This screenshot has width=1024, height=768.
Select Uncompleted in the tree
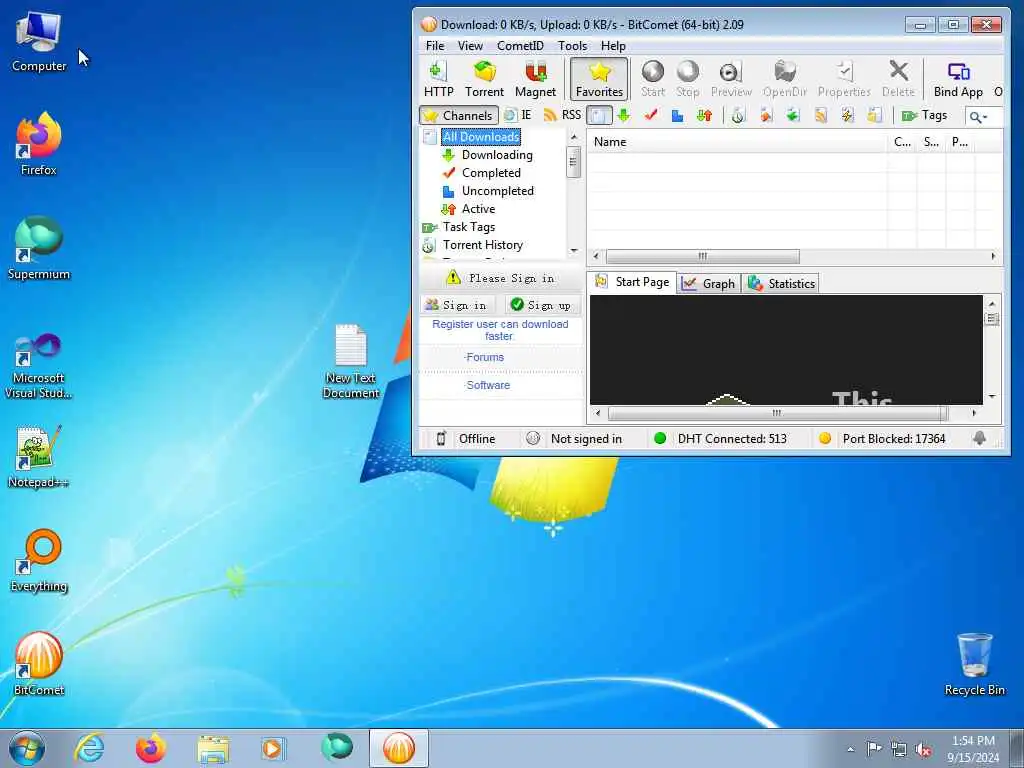[498, 191]
